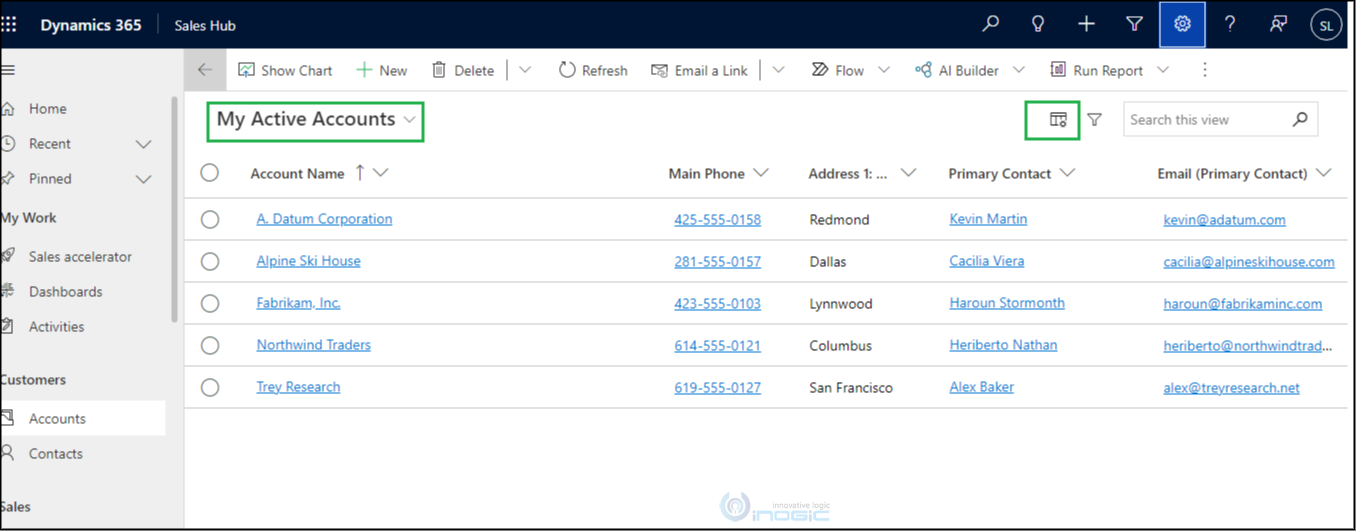Open Address 1 column options chevron
The height and width of the screenshot is (531, 1356).
[x=908, y=173]
